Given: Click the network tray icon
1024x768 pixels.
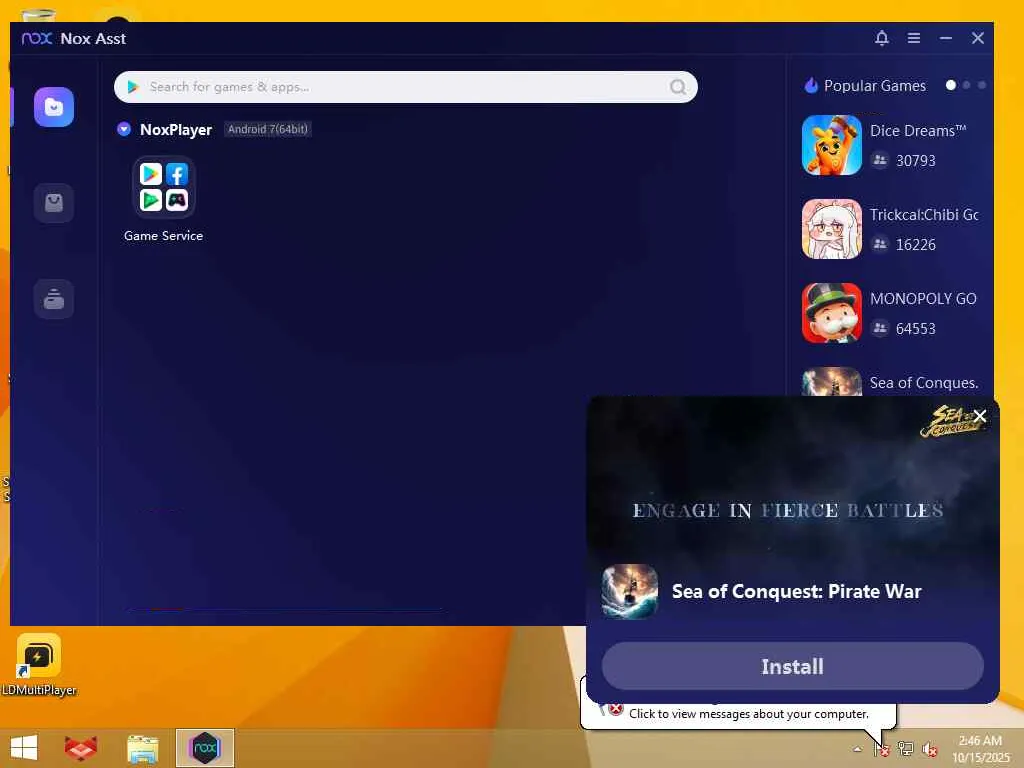Looking at the screenshot, I should point(906,749).
